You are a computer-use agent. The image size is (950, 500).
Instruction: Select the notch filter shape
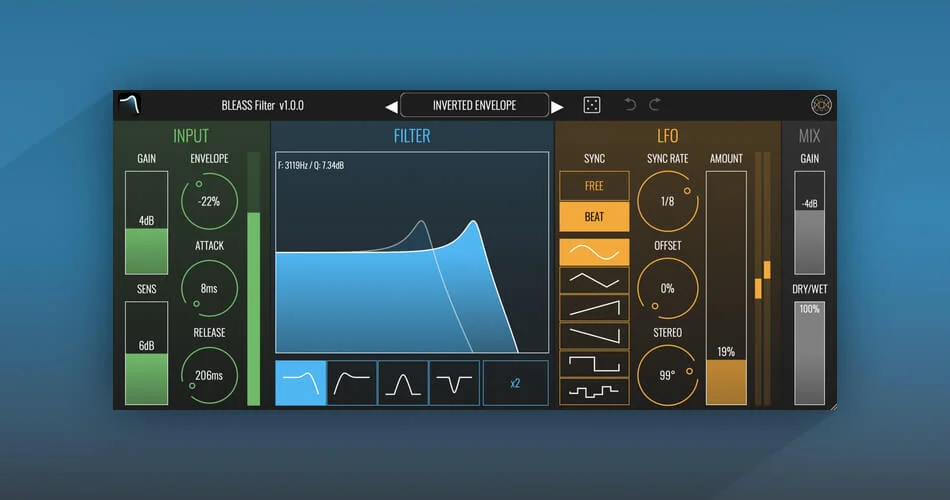coord(454,383)
